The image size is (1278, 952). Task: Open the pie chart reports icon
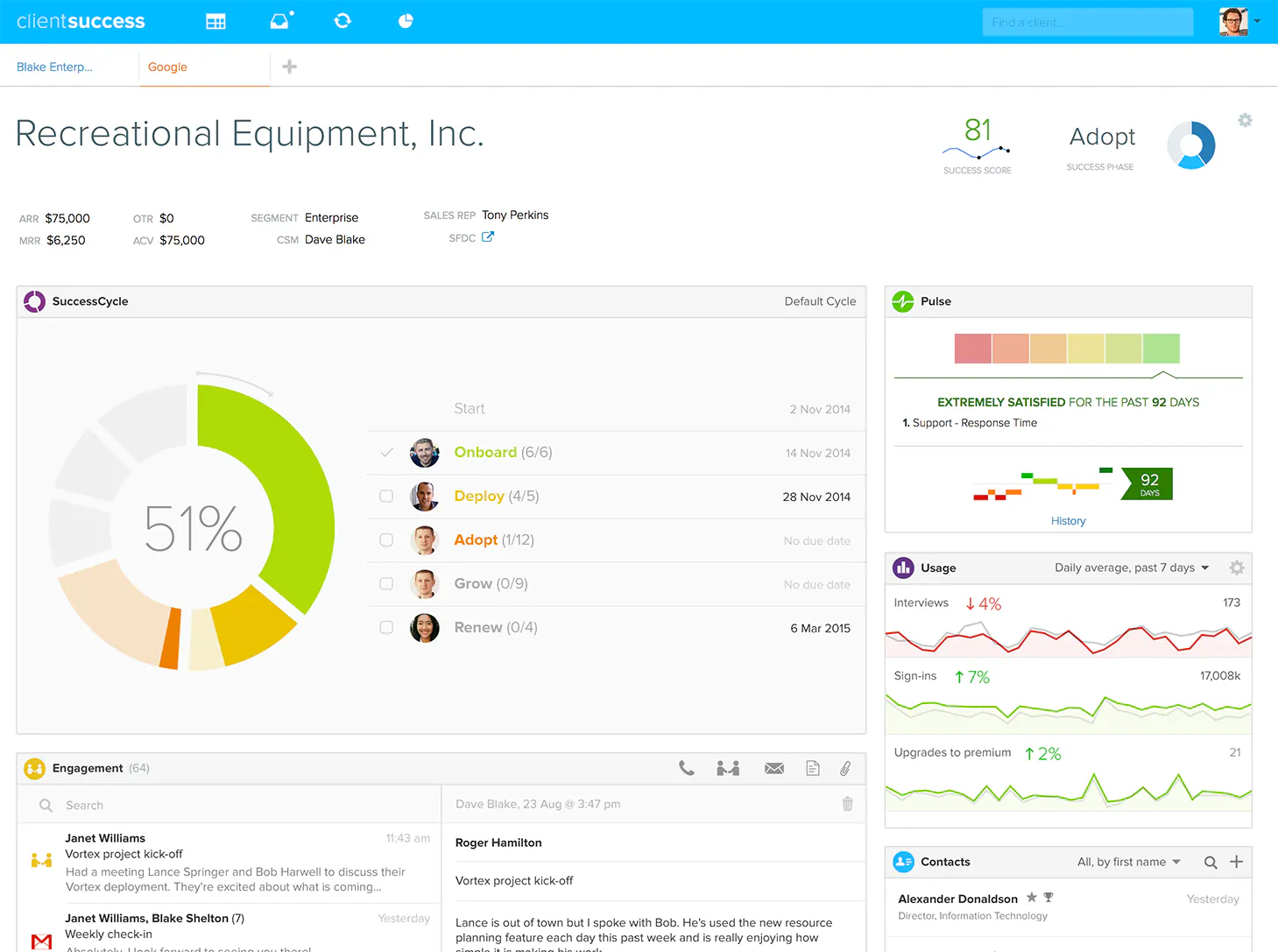coord(406,21)
